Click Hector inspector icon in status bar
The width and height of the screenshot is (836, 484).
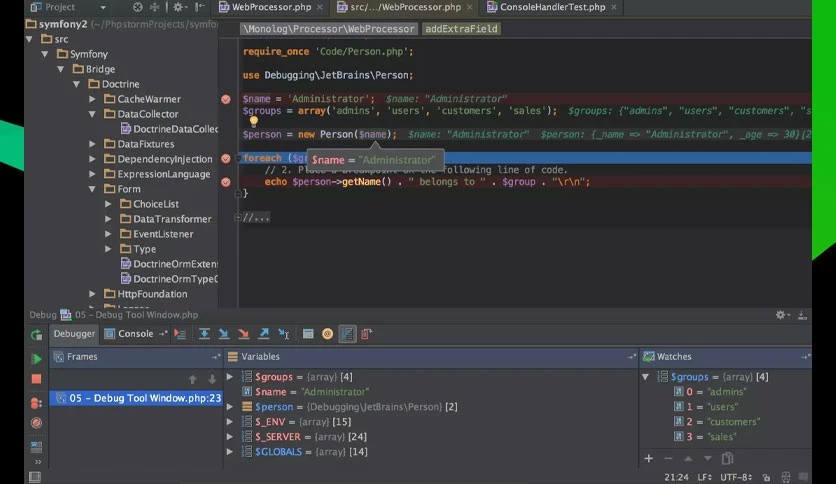[x=786, y=477]
